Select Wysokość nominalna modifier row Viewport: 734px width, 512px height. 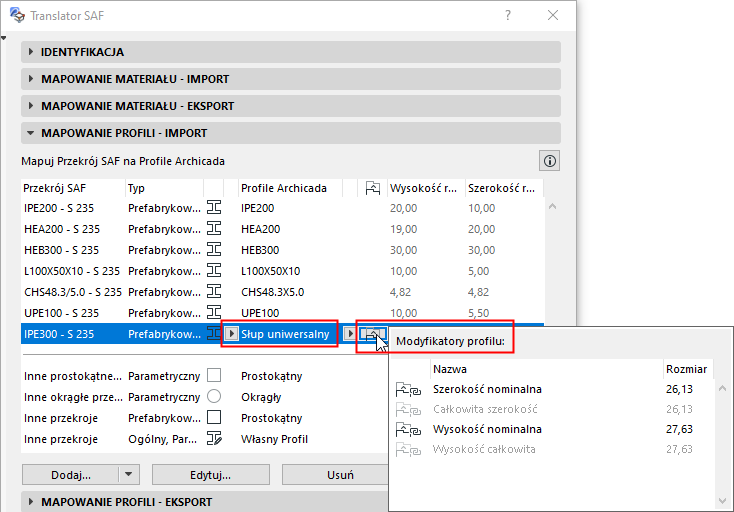[553, 429]
